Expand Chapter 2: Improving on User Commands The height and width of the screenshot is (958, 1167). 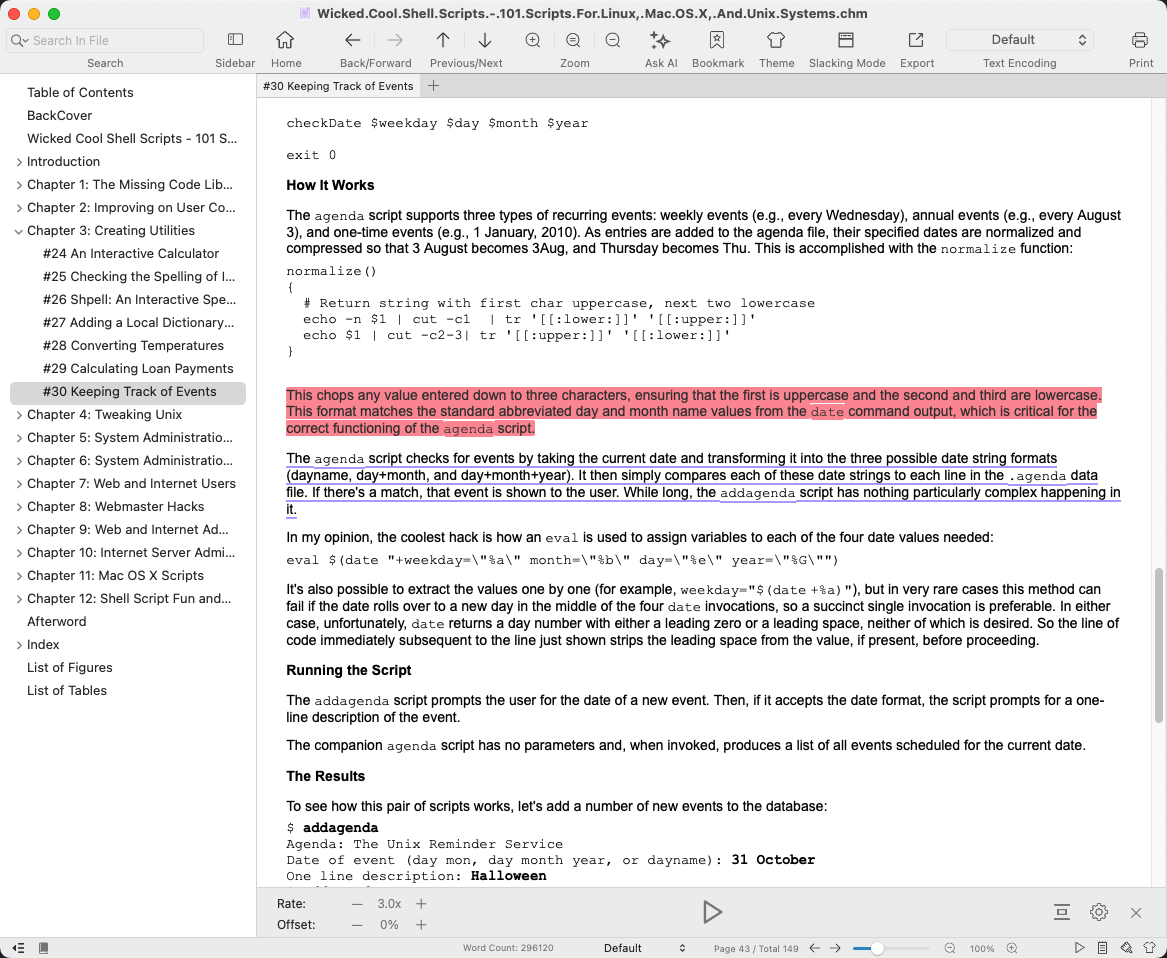pos(19,208)
